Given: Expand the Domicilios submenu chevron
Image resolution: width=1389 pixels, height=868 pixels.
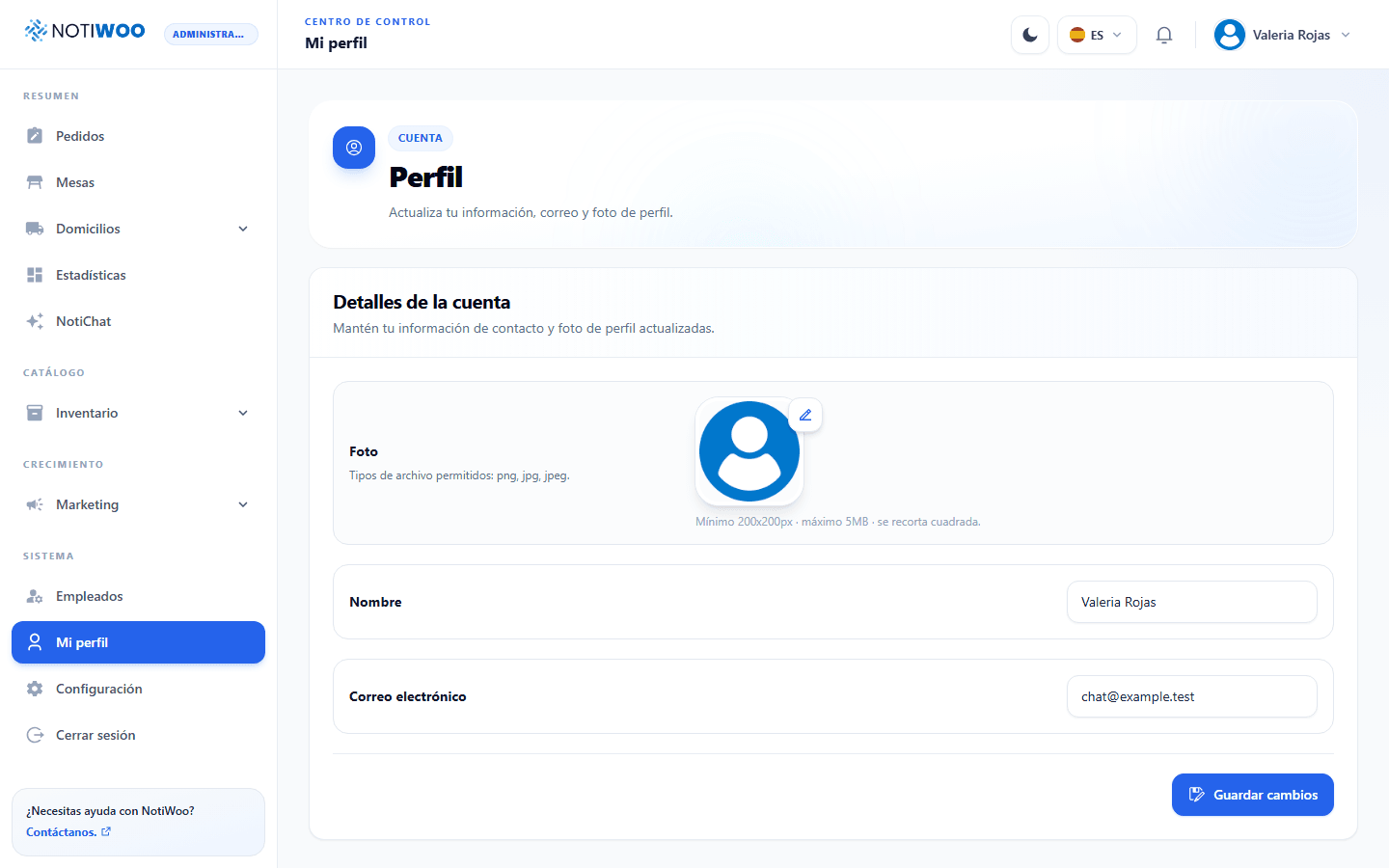Looking at the screenshot, I should pos(243,229).
